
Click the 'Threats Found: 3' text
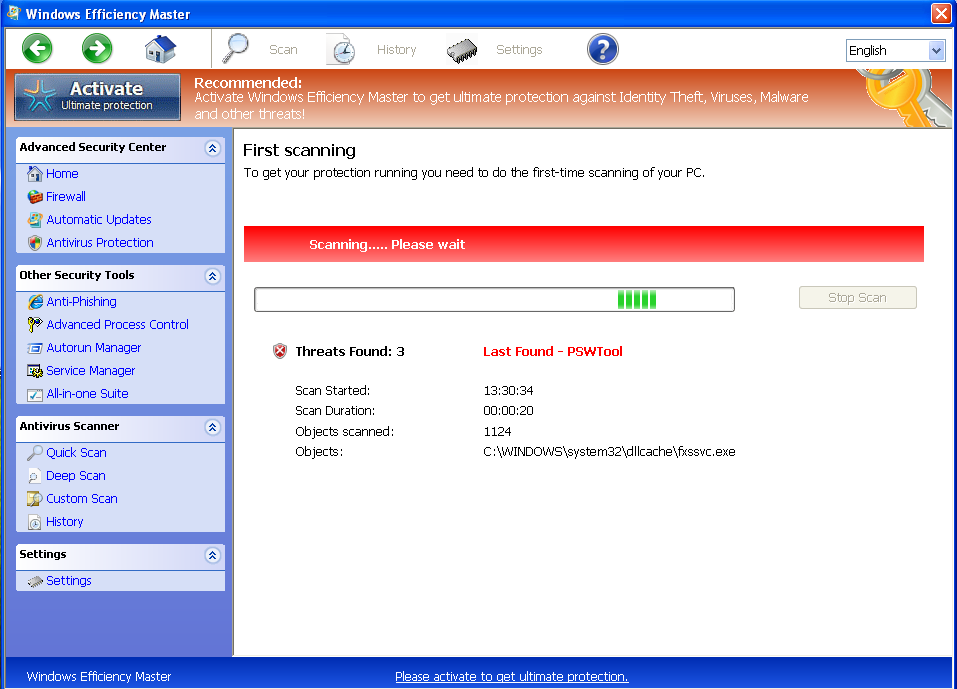pos(350,352)
